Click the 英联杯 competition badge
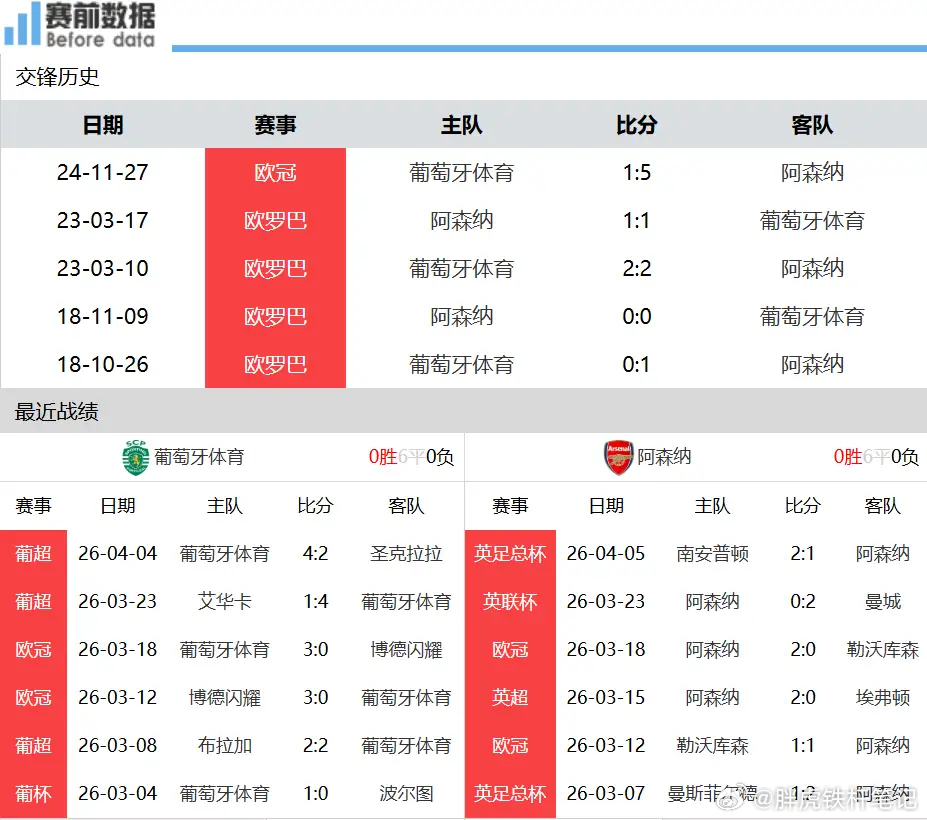Viewport: 927px width, 820px height. (510, 601)
